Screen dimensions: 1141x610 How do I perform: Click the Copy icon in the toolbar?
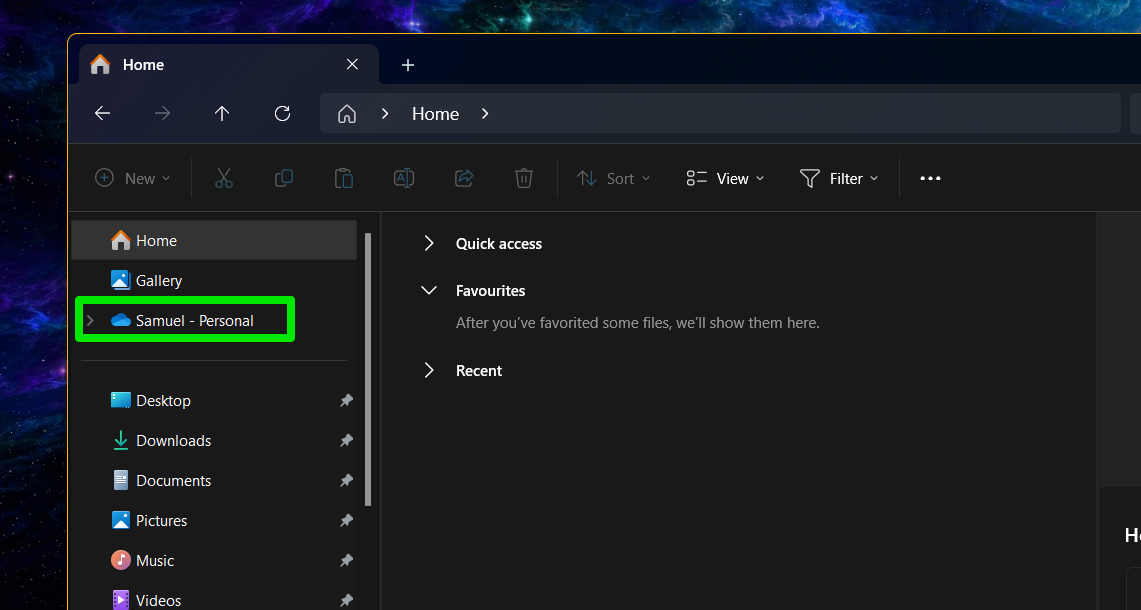click(x=283, y=178)
